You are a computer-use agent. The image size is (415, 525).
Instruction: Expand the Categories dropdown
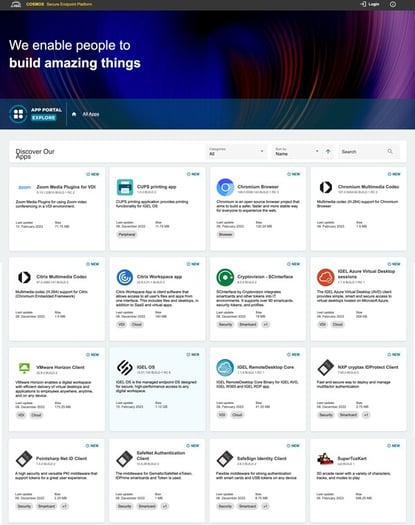click(x=236, y=152)
